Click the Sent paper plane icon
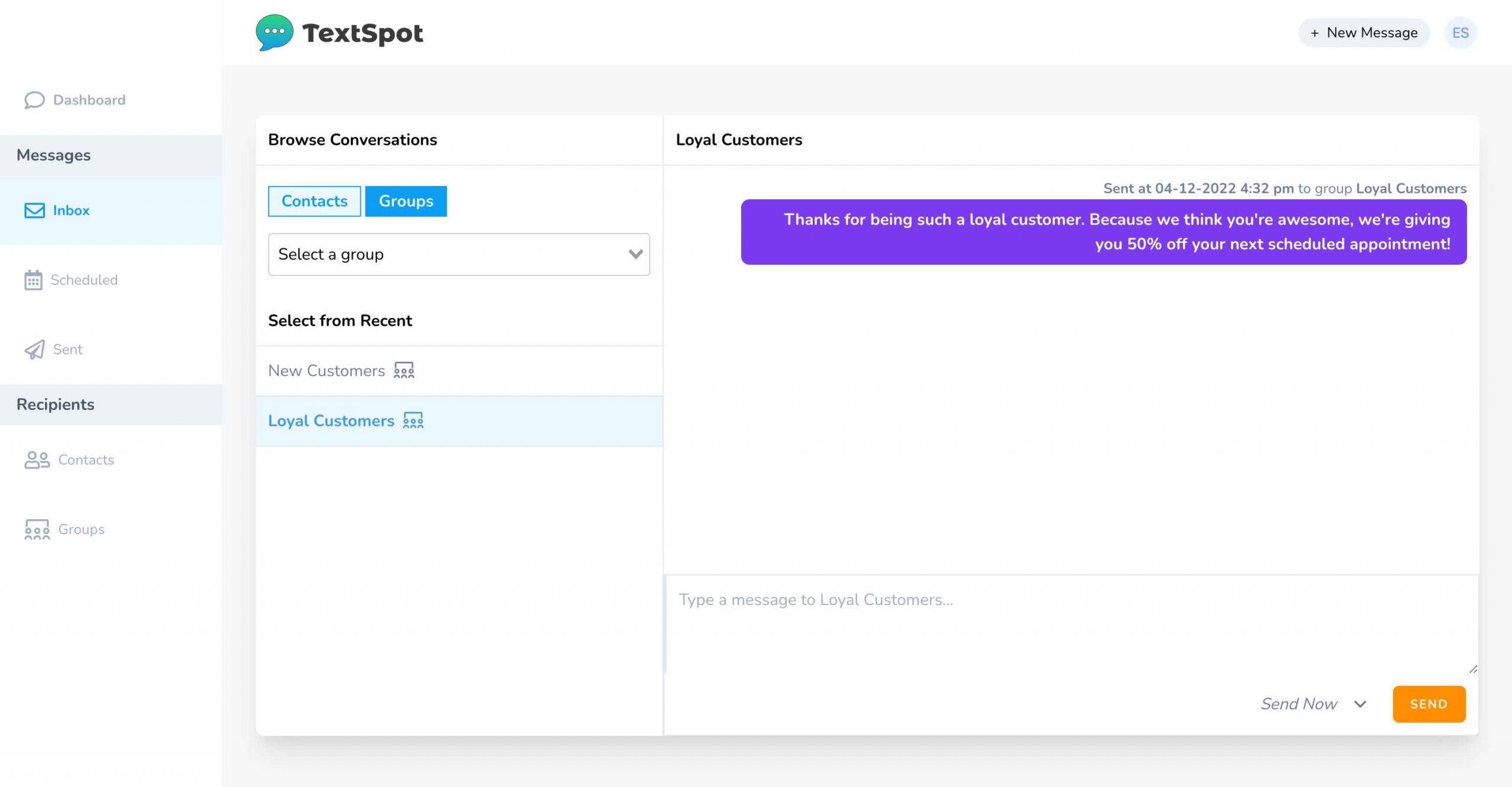 [34, 349]
